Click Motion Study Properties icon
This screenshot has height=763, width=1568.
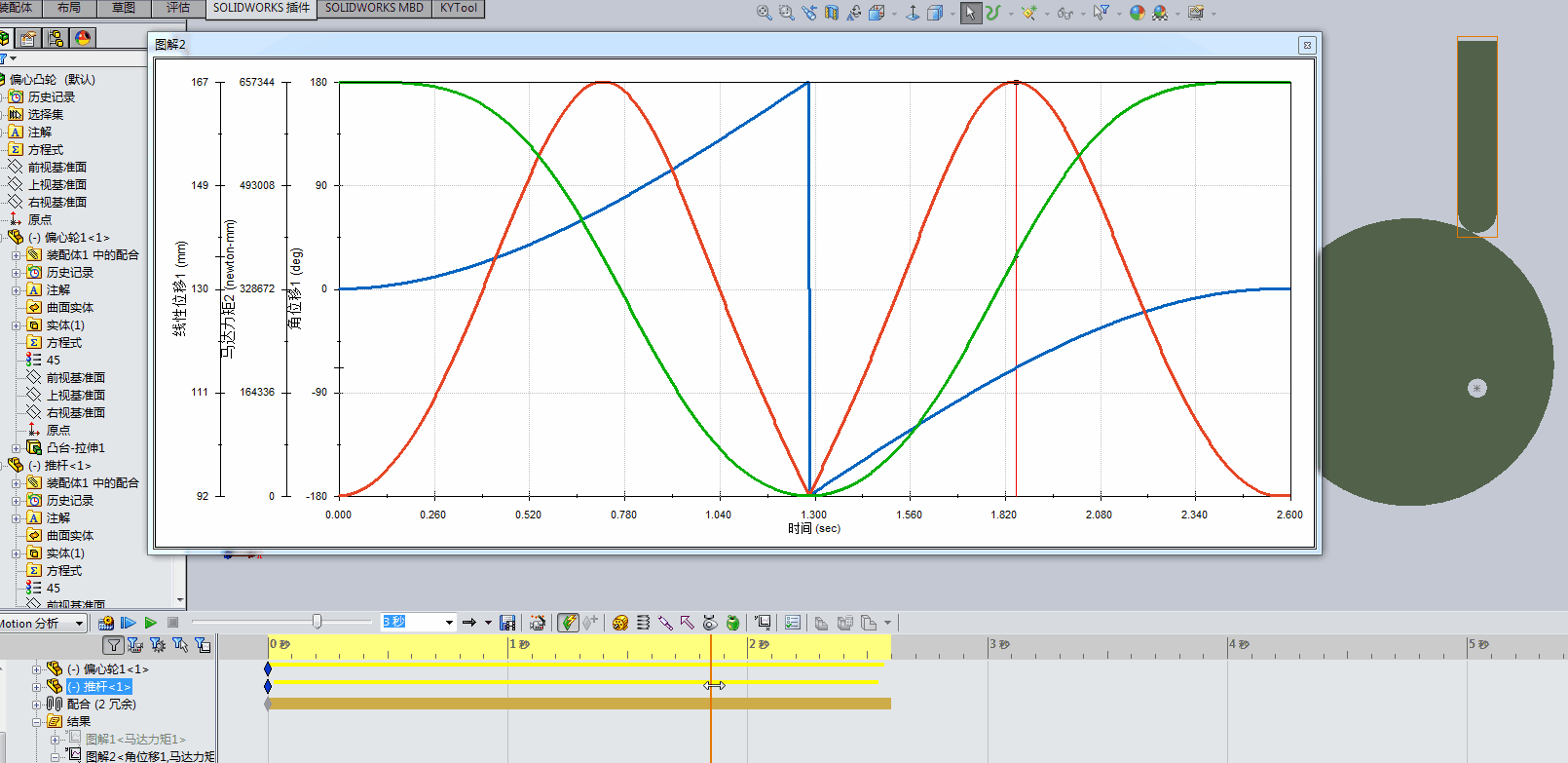point(793,623)
